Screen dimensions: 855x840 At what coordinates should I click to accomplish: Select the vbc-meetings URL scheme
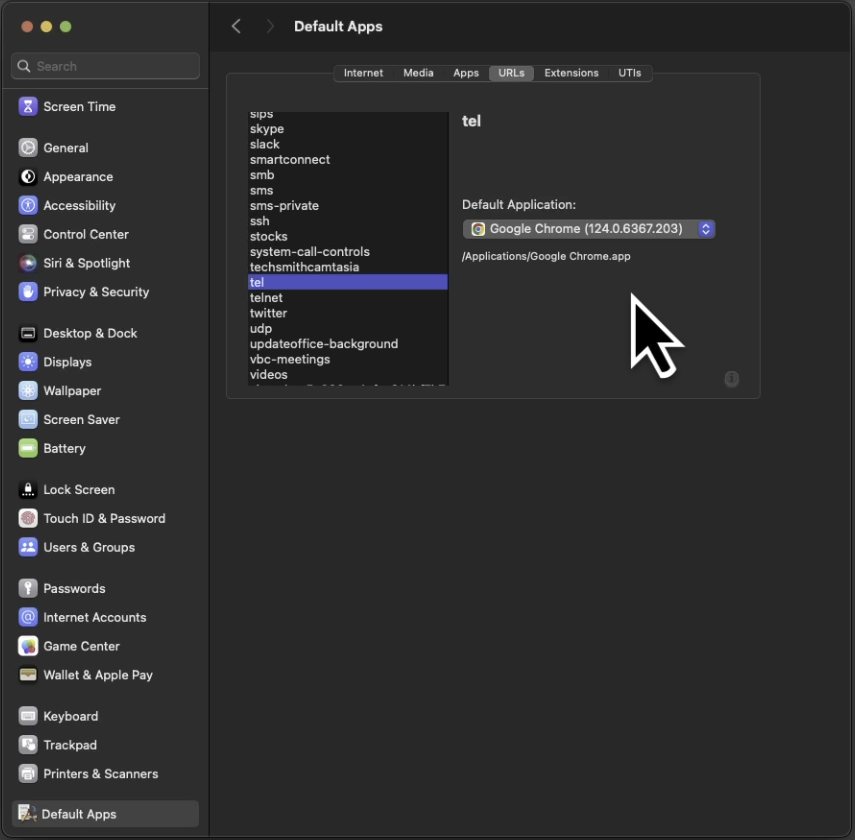tap(348, 359)
